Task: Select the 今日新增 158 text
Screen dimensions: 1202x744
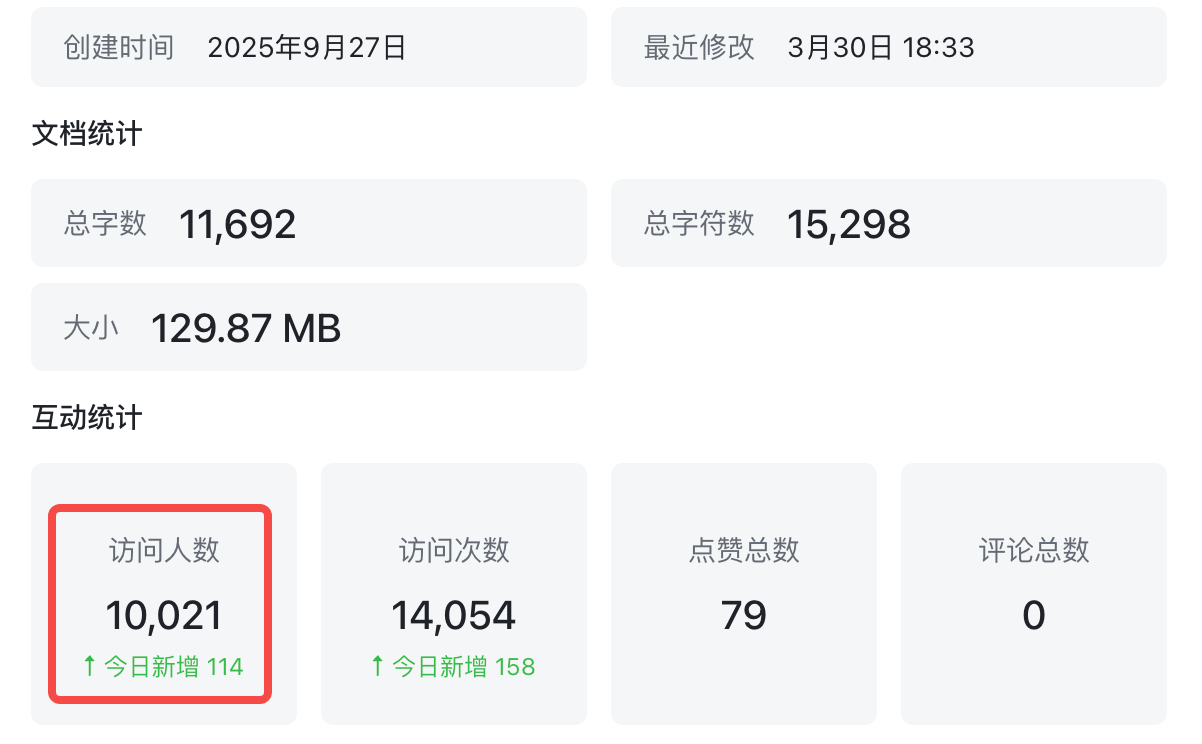Action: (x=463, y=666)
